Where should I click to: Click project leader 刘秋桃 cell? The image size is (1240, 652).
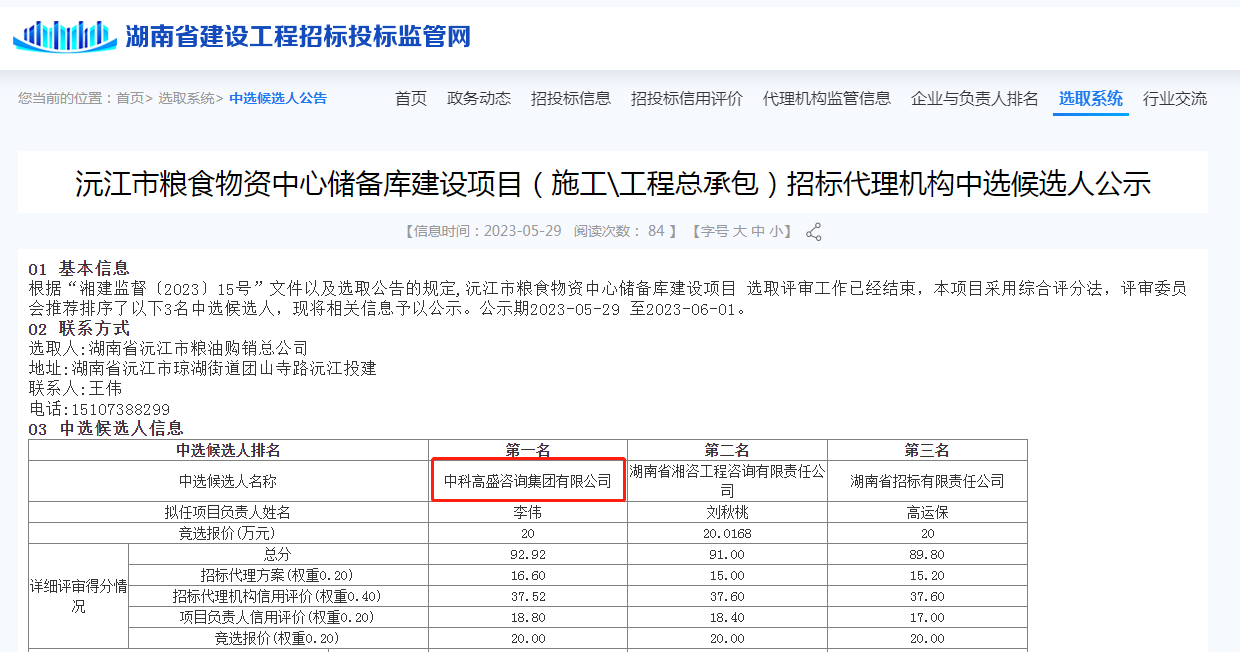coord(727,512)
